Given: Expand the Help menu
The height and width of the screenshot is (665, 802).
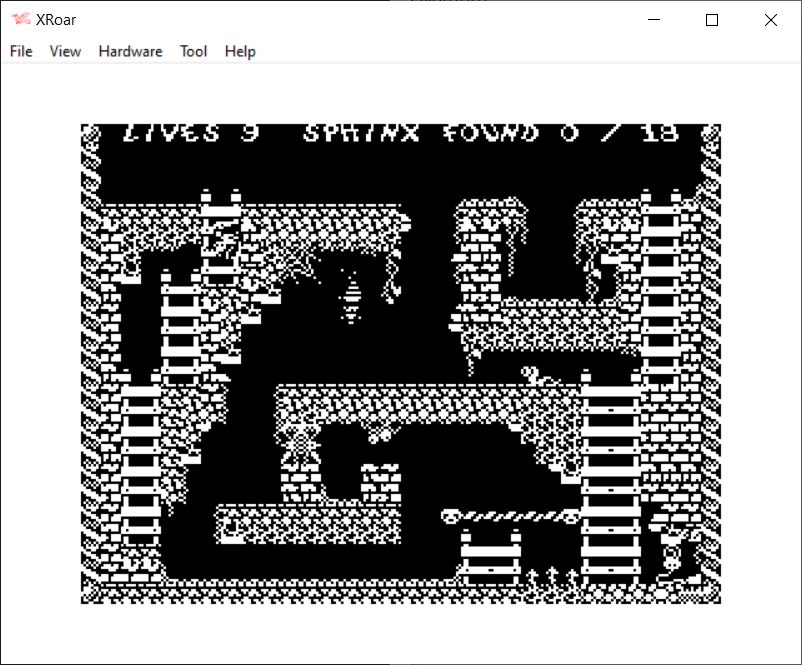Looking at the screenshot, I should coord(240,51).
